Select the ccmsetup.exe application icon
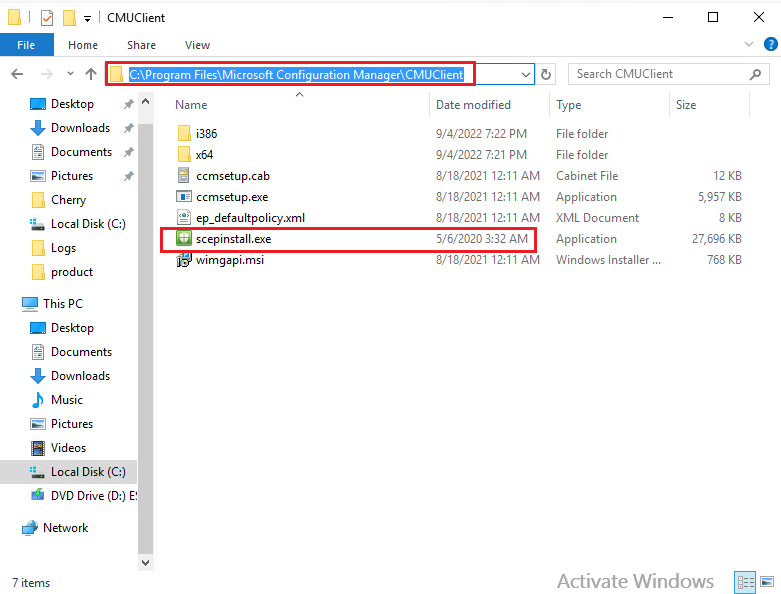Viewport: 781px width, 594px height. pos(184,196)
